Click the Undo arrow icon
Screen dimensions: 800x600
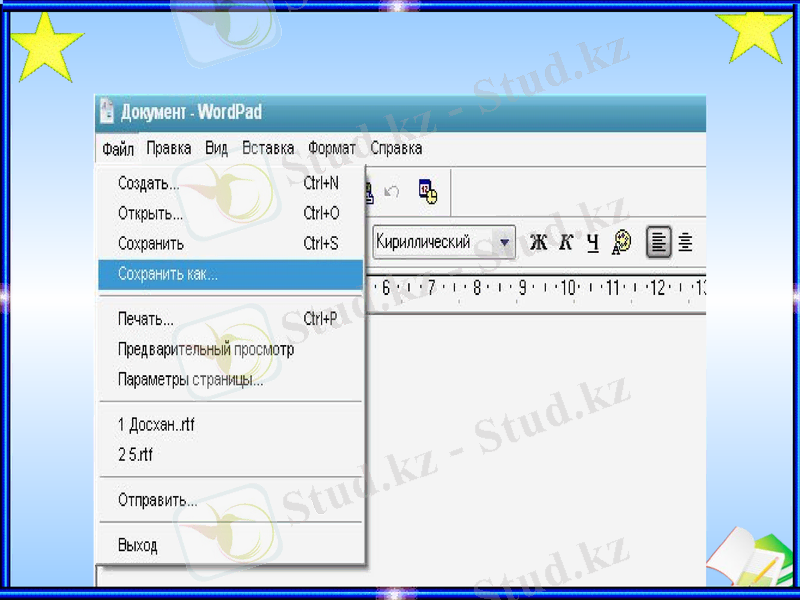[x=392, y=192]
